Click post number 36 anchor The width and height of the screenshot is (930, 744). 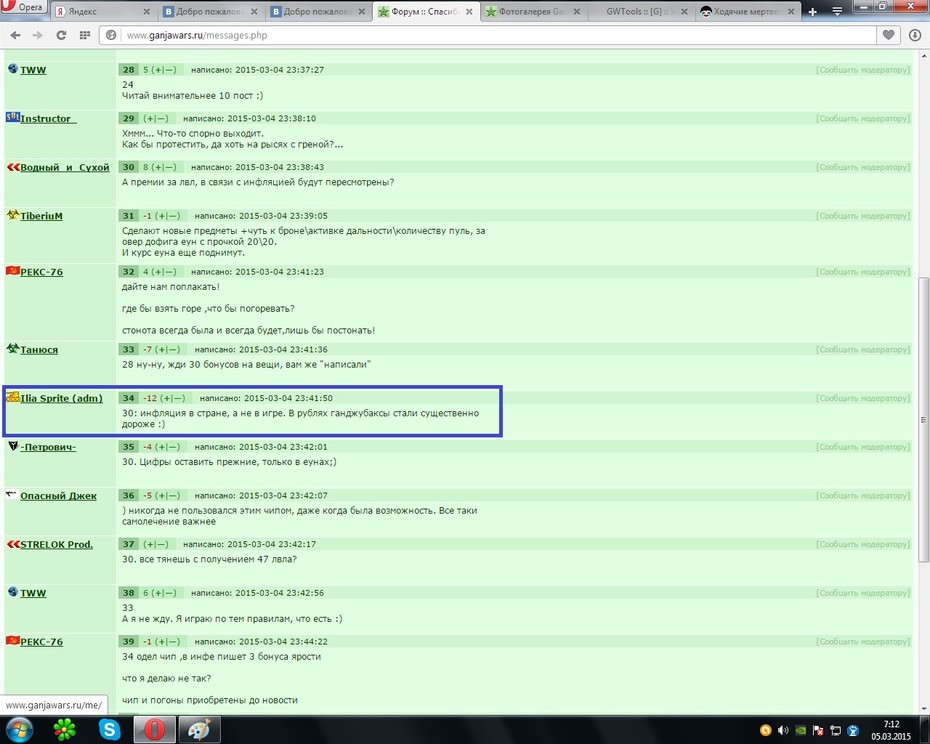pyautogui.click(x=129, y=495)
